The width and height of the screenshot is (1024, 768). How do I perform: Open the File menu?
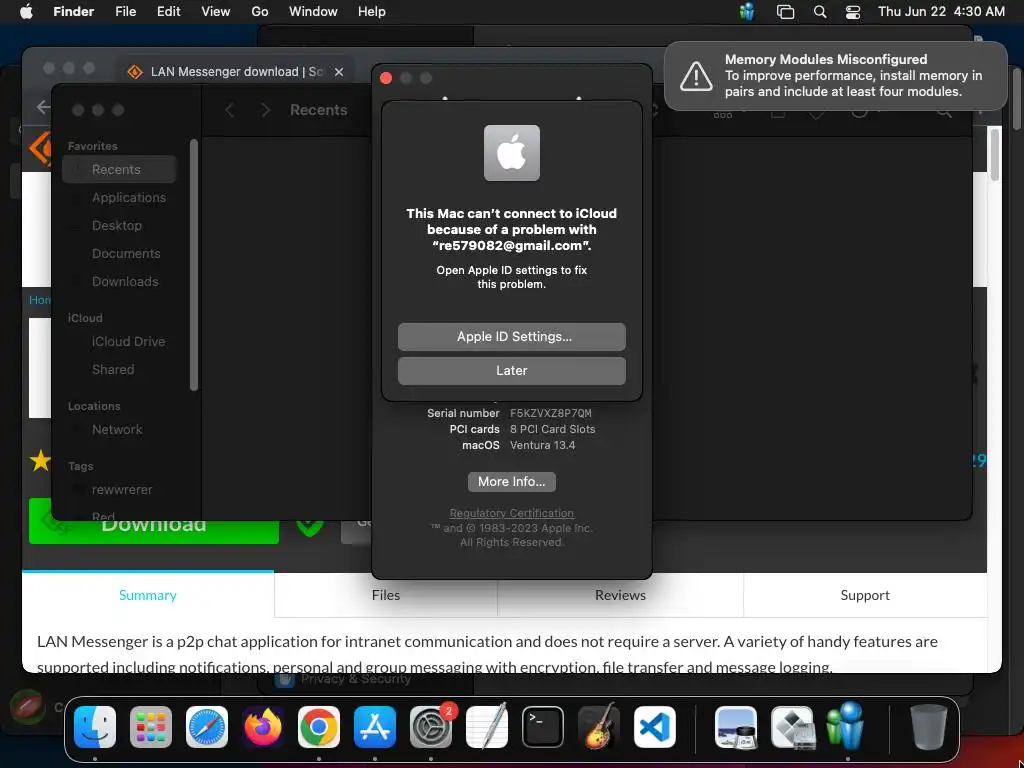click(x=125, y=12)
